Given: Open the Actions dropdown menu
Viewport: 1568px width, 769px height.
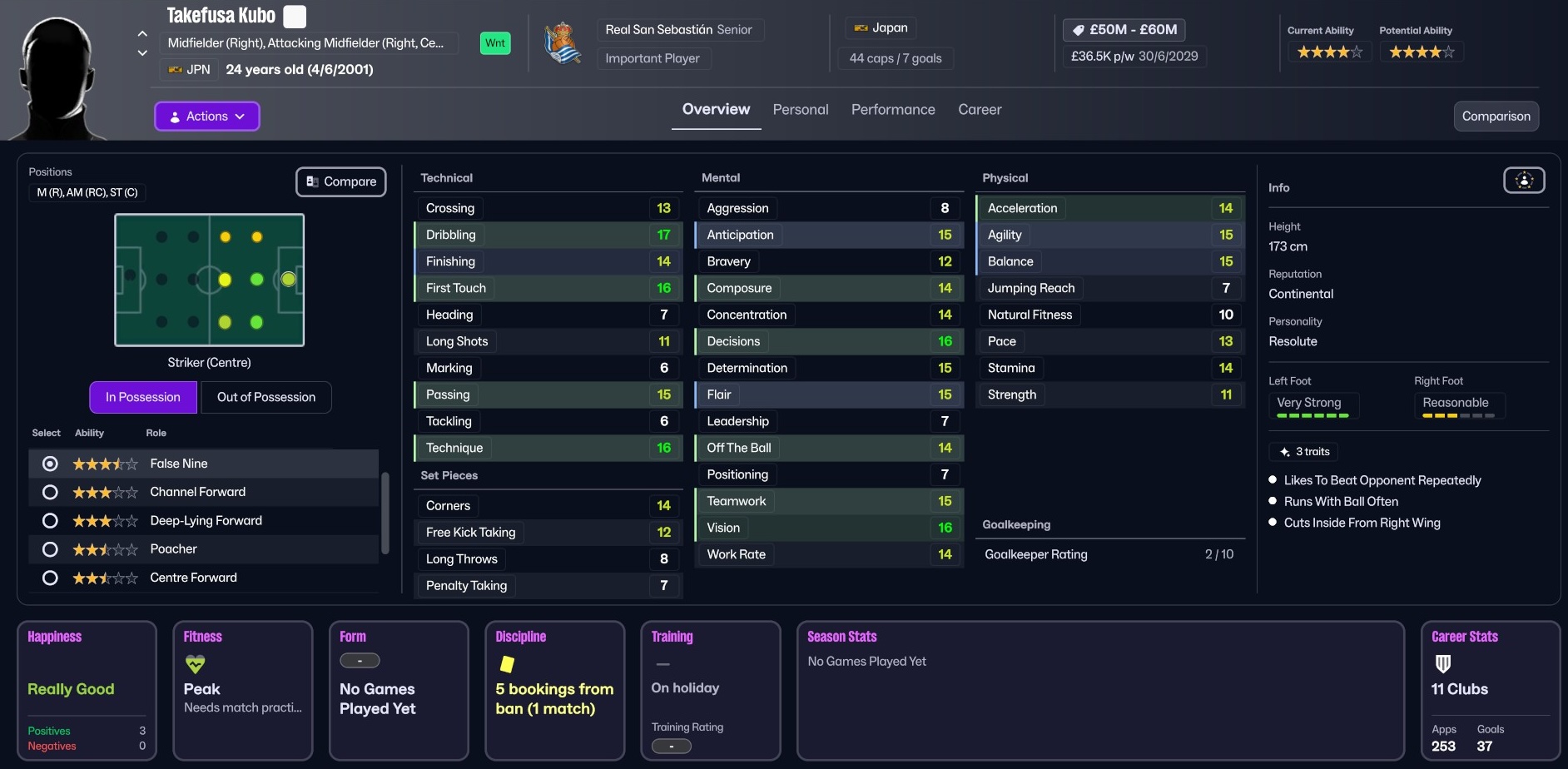Looking at the screenshot, I should coord(207,117).
